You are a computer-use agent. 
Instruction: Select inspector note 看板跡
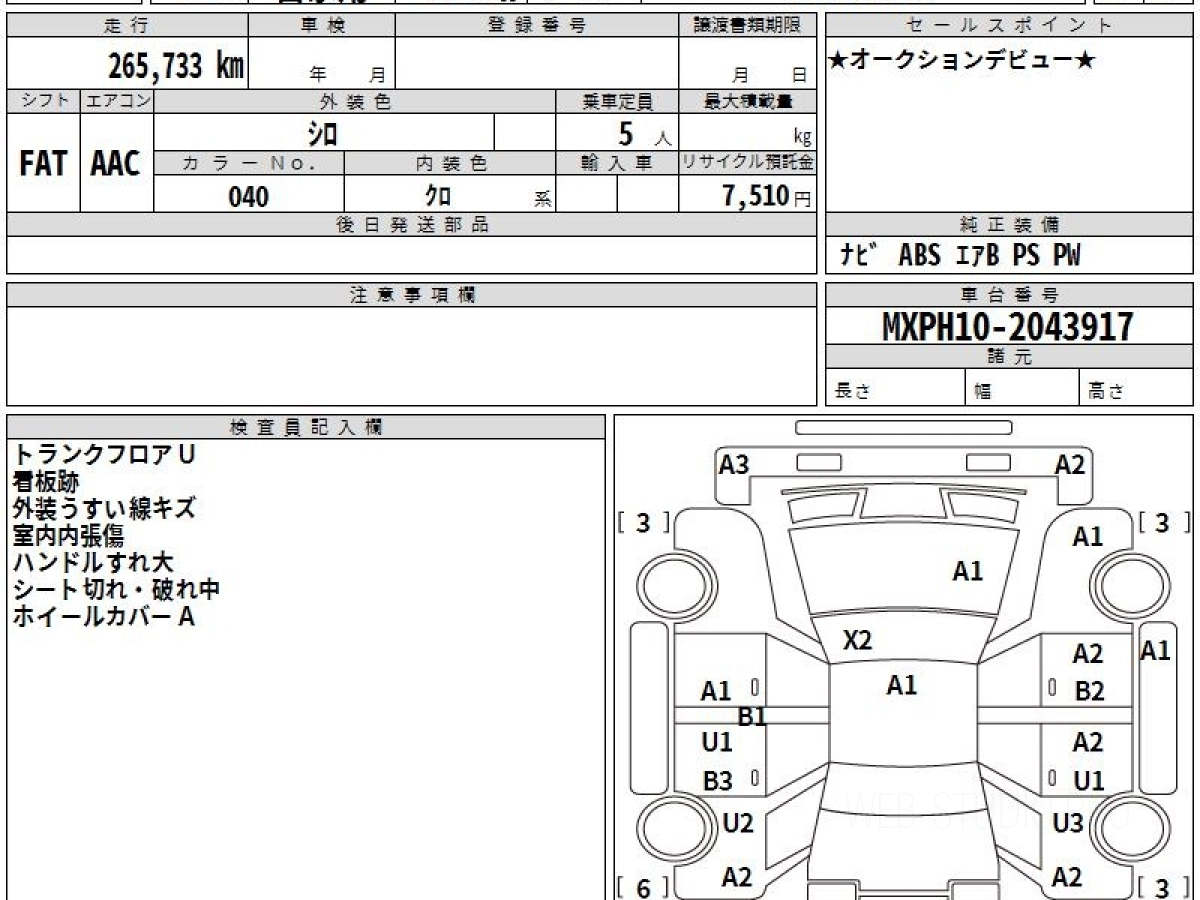(x=45, y=482)
